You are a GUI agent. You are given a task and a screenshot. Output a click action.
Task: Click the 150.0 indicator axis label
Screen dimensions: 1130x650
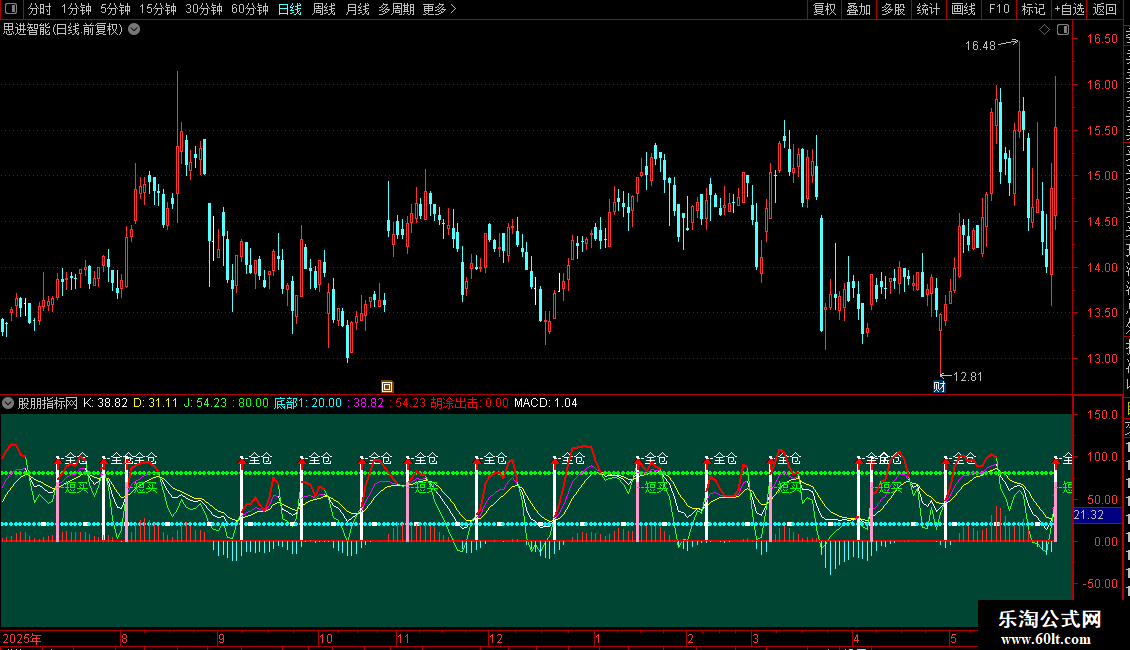[x=1102, y=415]
